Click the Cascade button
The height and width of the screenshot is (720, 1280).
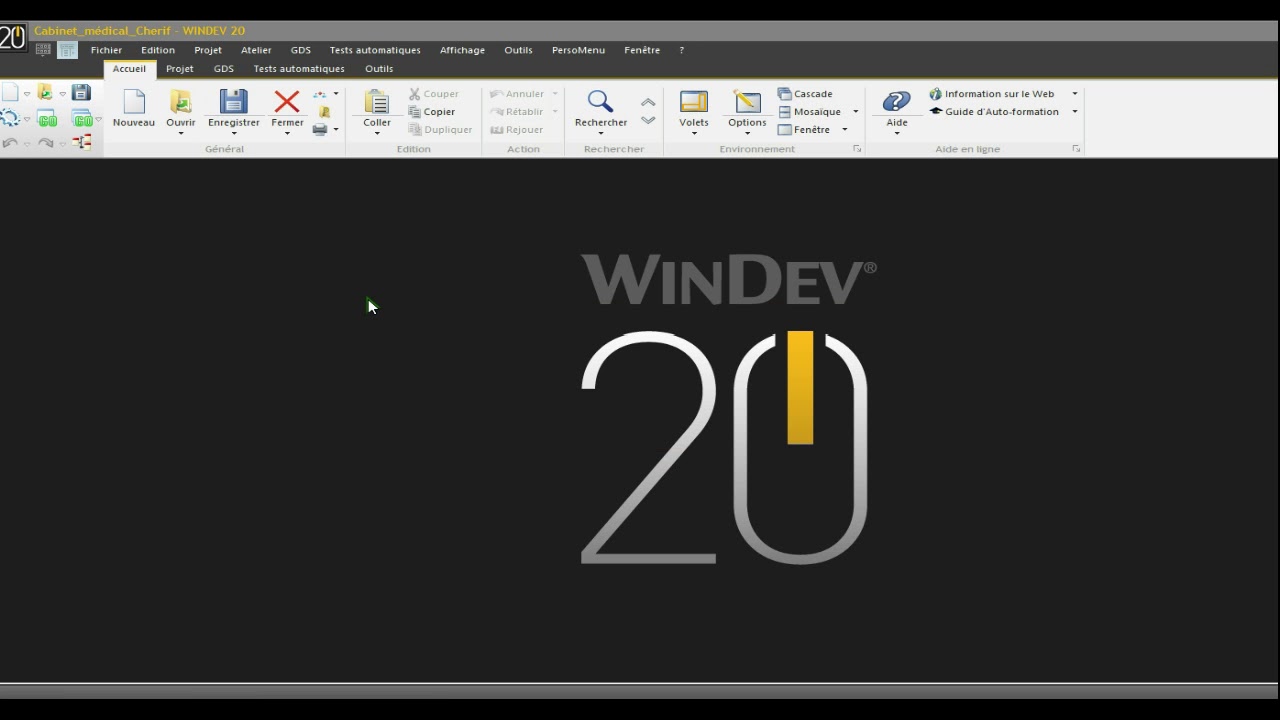[x=805, y=94]
